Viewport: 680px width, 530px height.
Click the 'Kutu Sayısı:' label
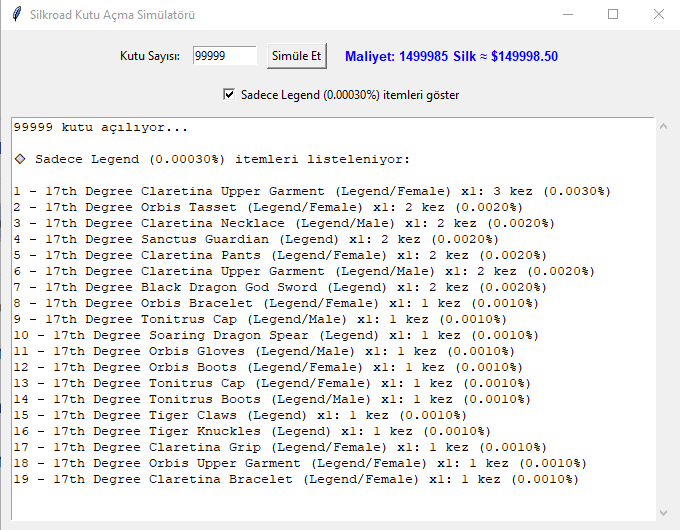tap(150, 57)
